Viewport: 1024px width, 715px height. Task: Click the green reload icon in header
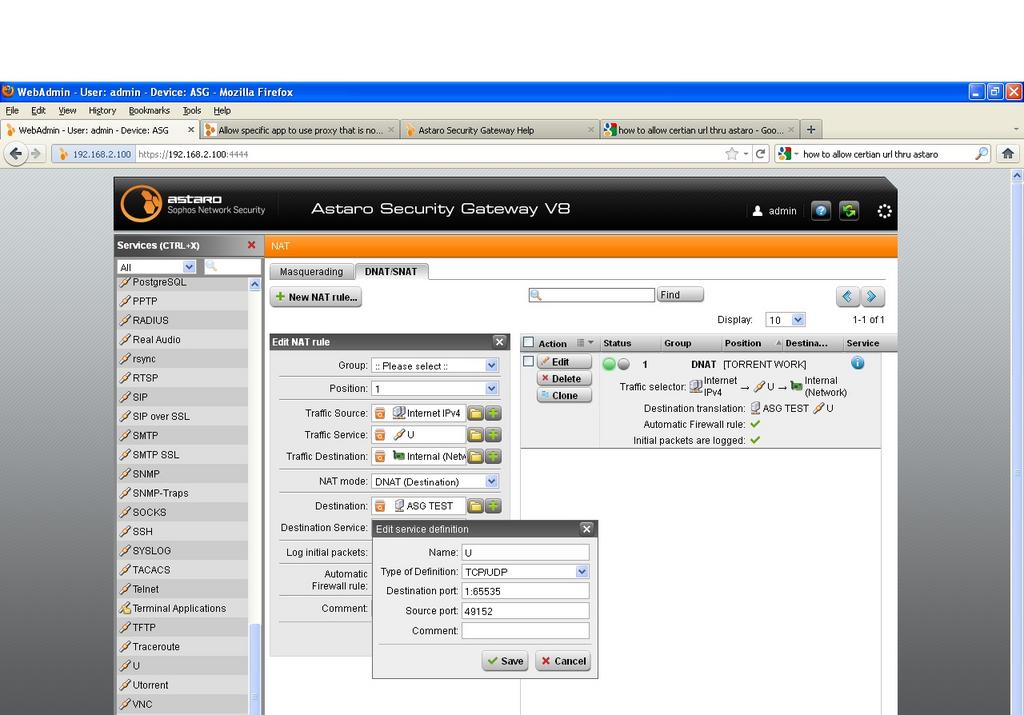pyautogui.click(x=849, y=210)
